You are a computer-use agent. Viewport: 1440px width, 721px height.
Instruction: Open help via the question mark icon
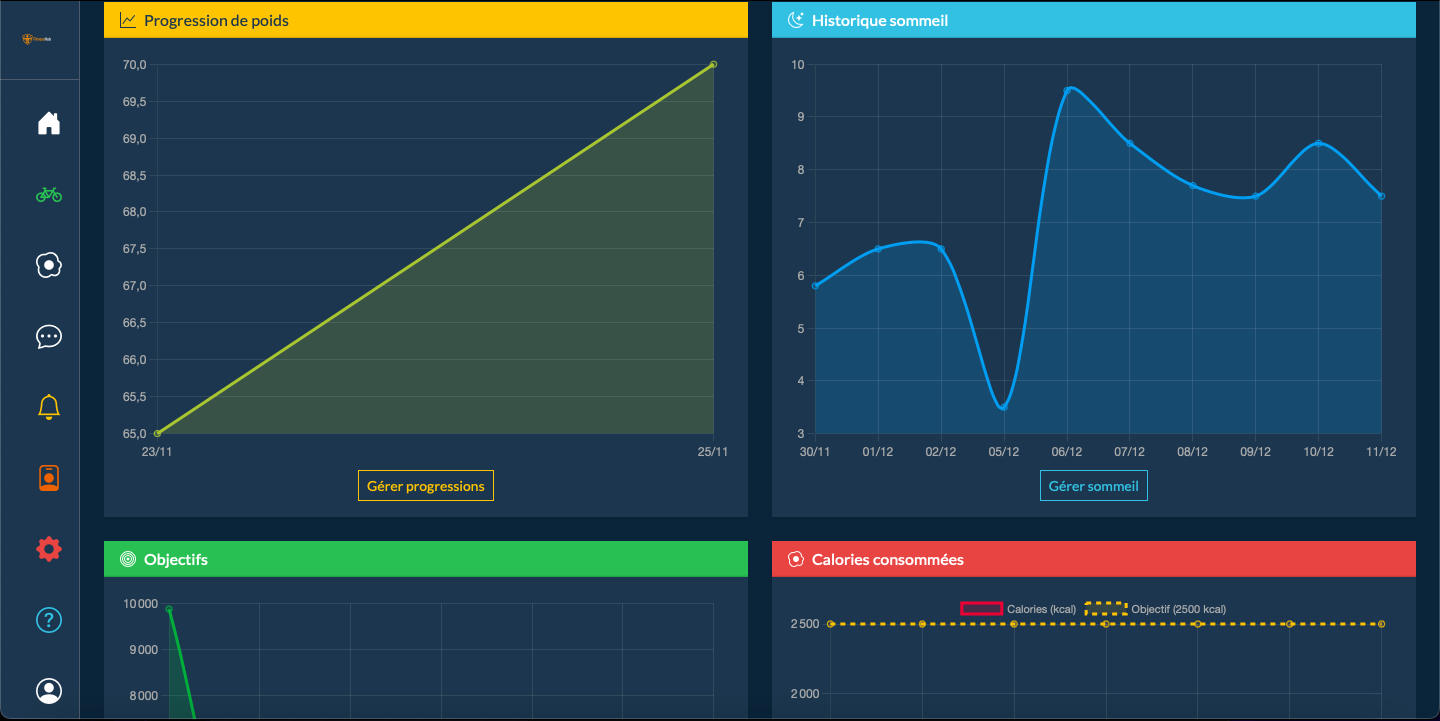[48, 620]
